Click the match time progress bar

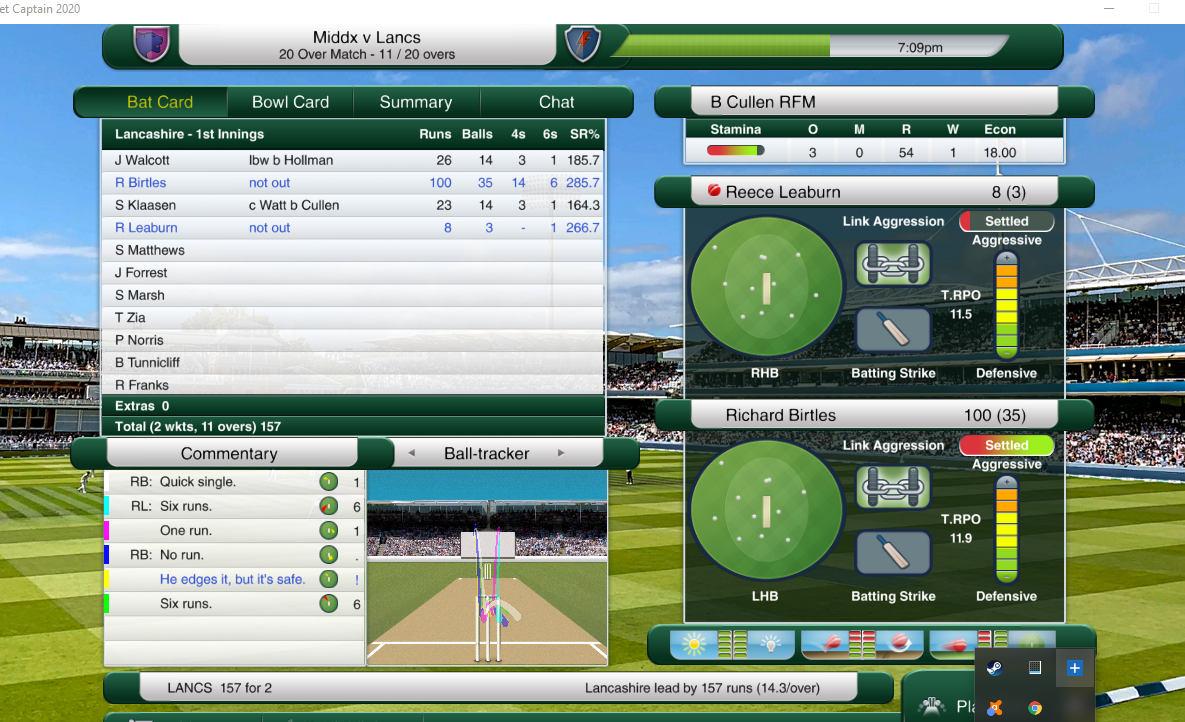pos(809,47)
